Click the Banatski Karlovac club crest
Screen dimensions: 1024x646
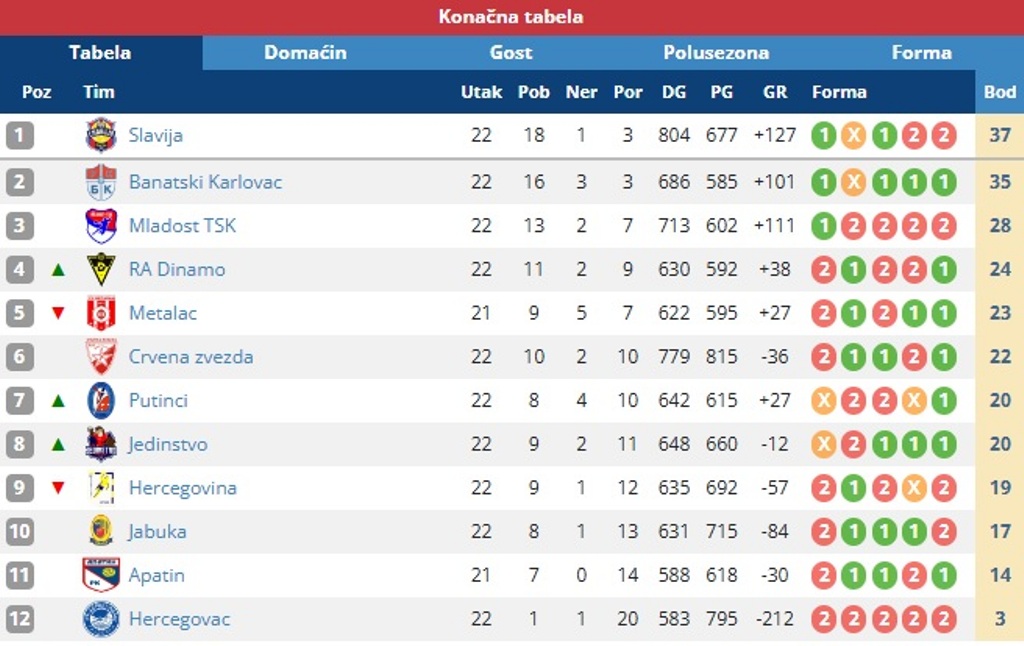click(x=101, y=182)
